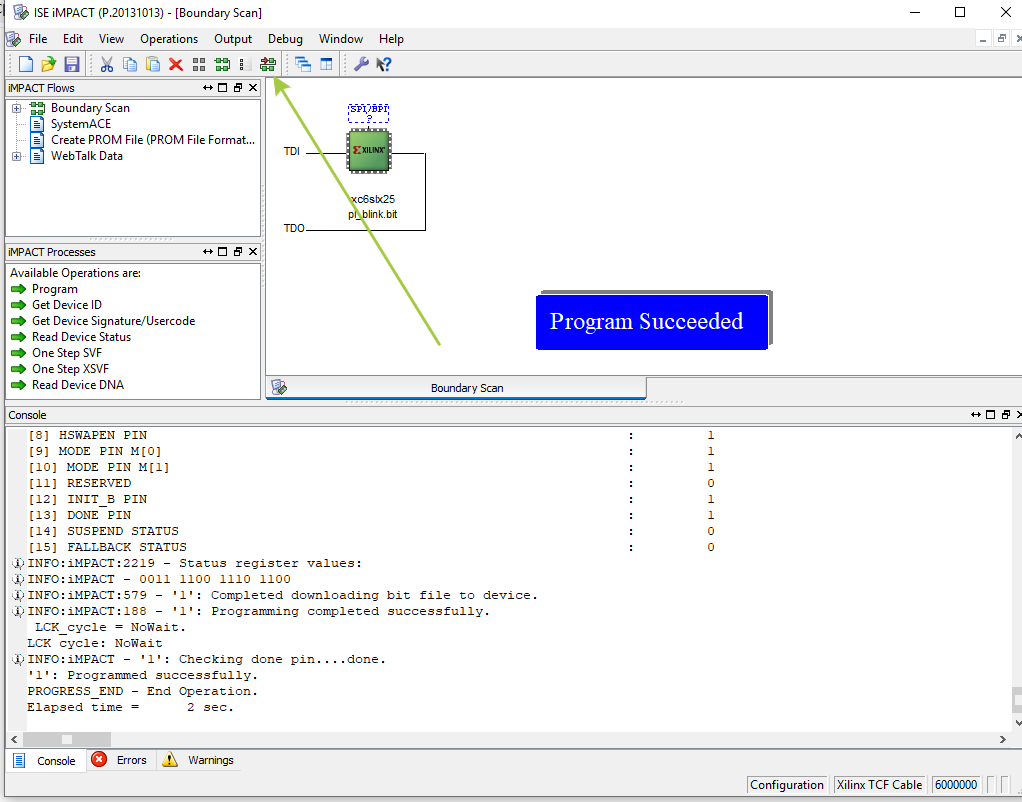Expand the Boundary Scan tree node

[x=16, y=108]
